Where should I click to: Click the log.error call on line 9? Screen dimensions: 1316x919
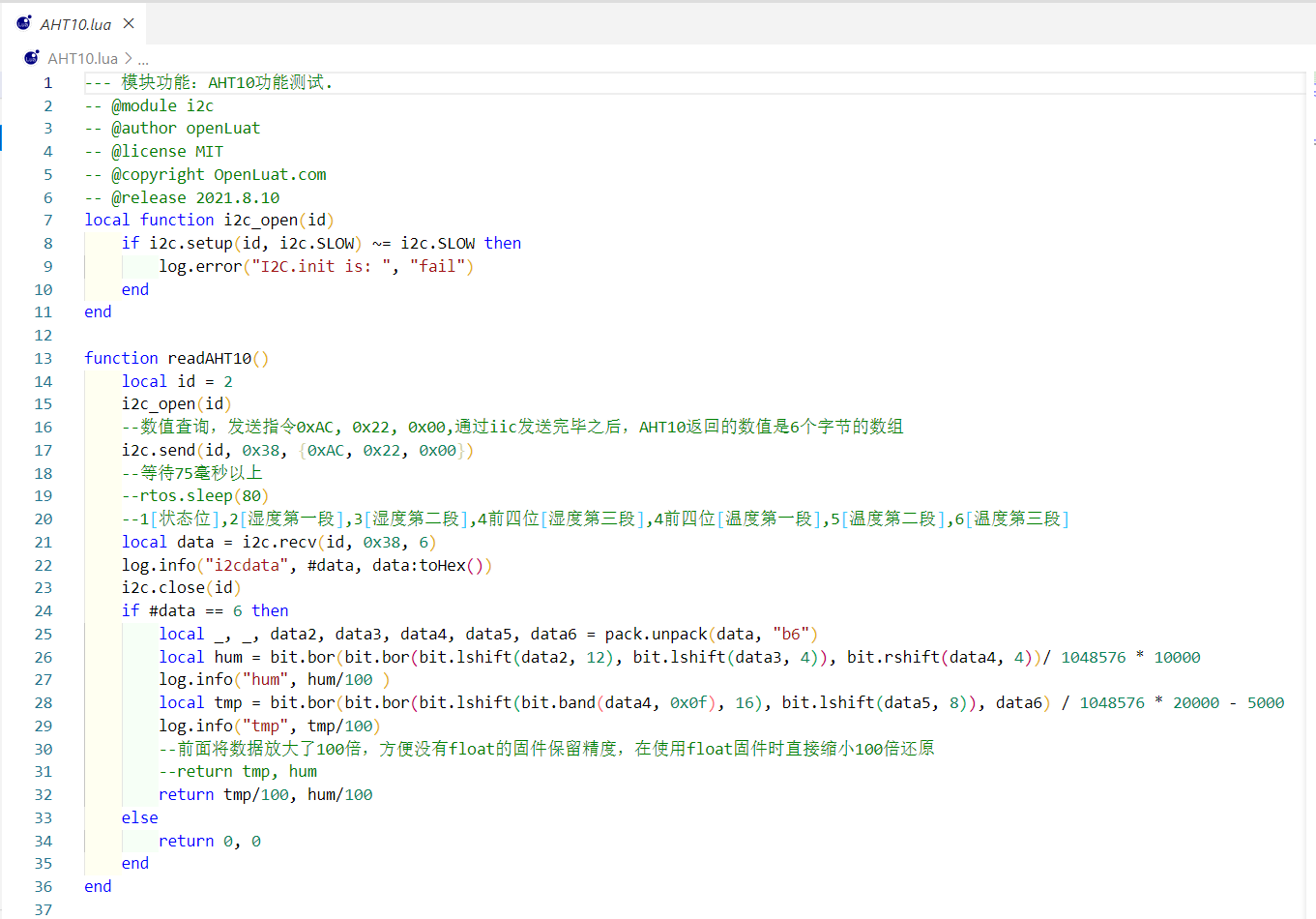(316, 266)
